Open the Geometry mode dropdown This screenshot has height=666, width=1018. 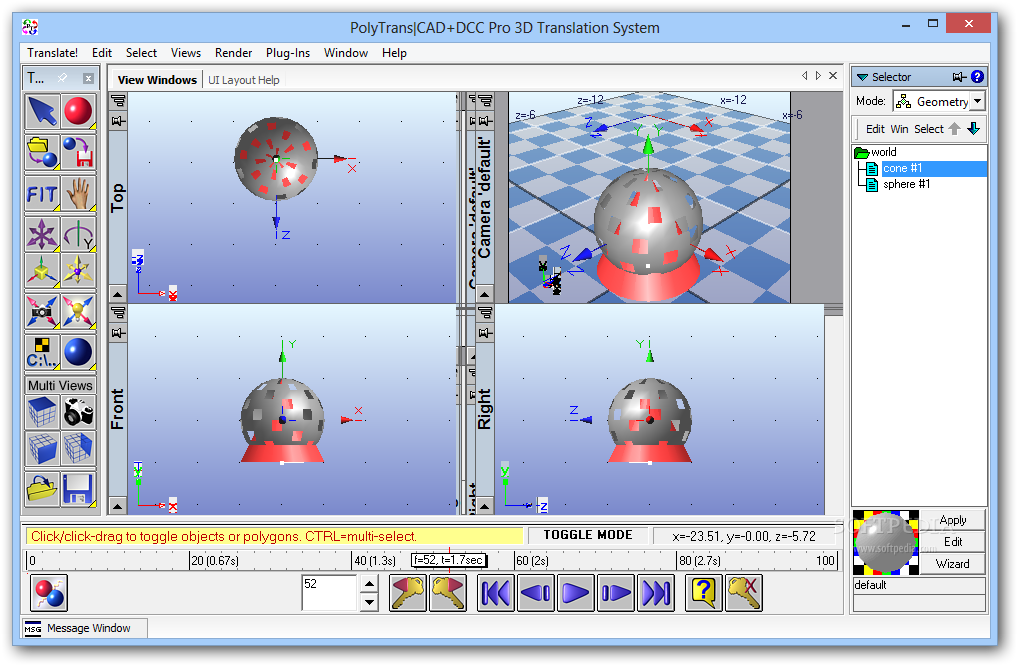[977, 101]
